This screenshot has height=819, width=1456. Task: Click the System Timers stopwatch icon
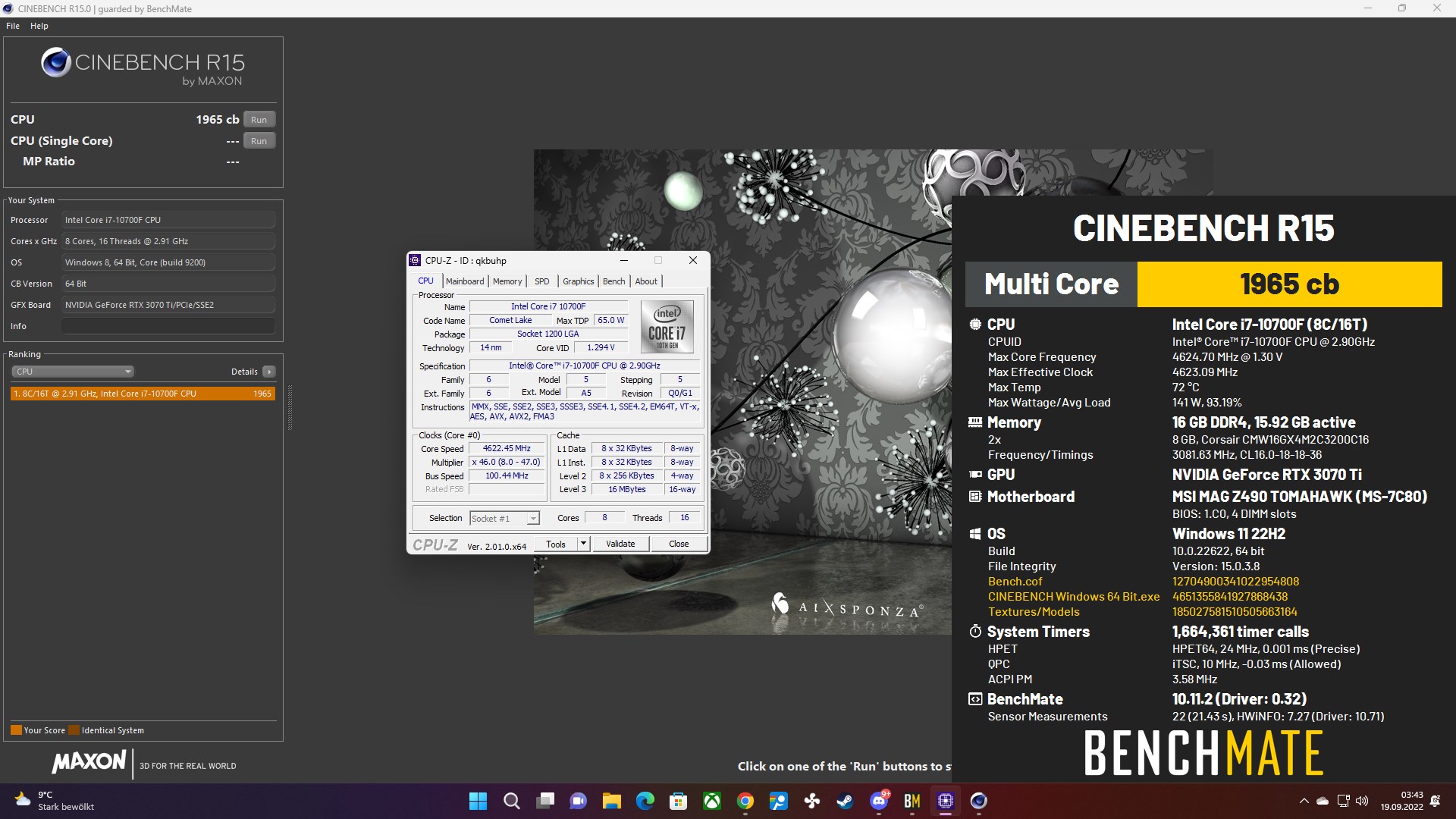click(x=975, y=631)
